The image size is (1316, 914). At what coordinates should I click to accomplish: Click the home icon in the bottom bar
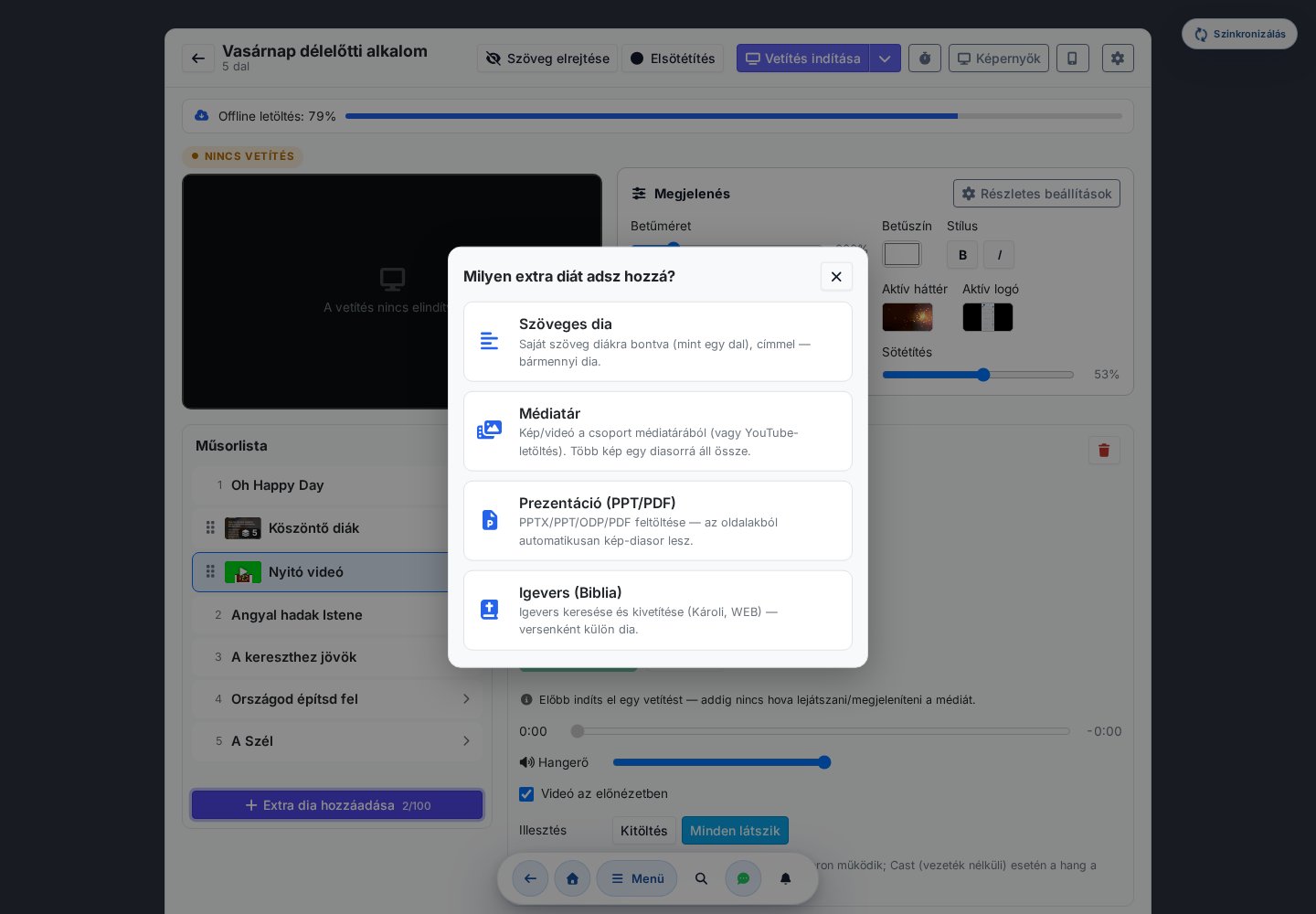pos(572,878)
